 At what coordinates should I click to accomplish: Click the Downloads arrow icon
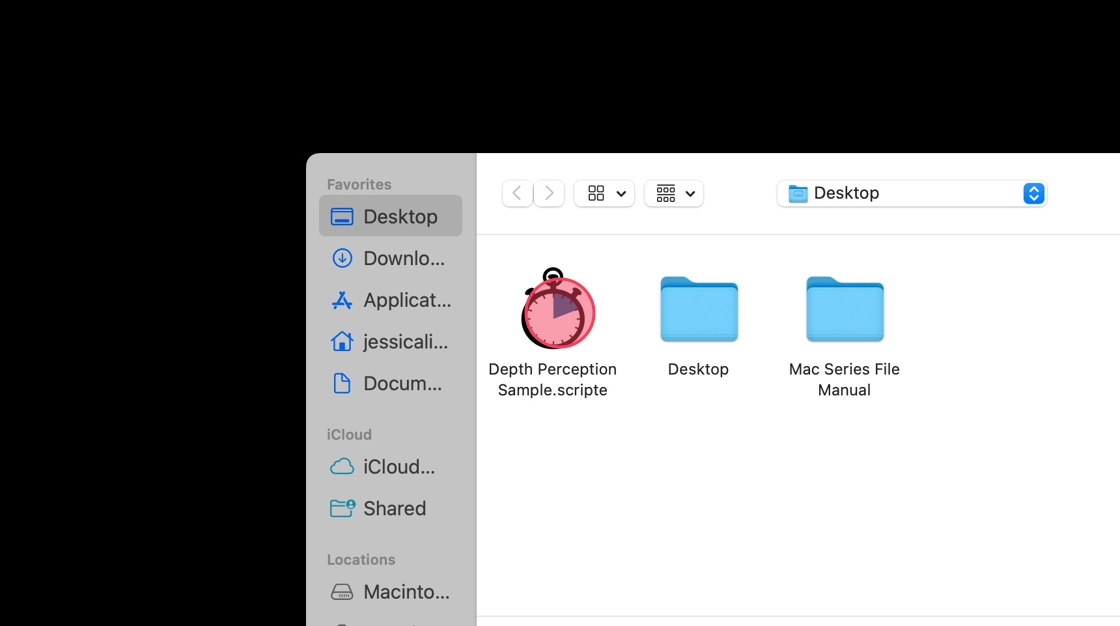coord(342,258)
